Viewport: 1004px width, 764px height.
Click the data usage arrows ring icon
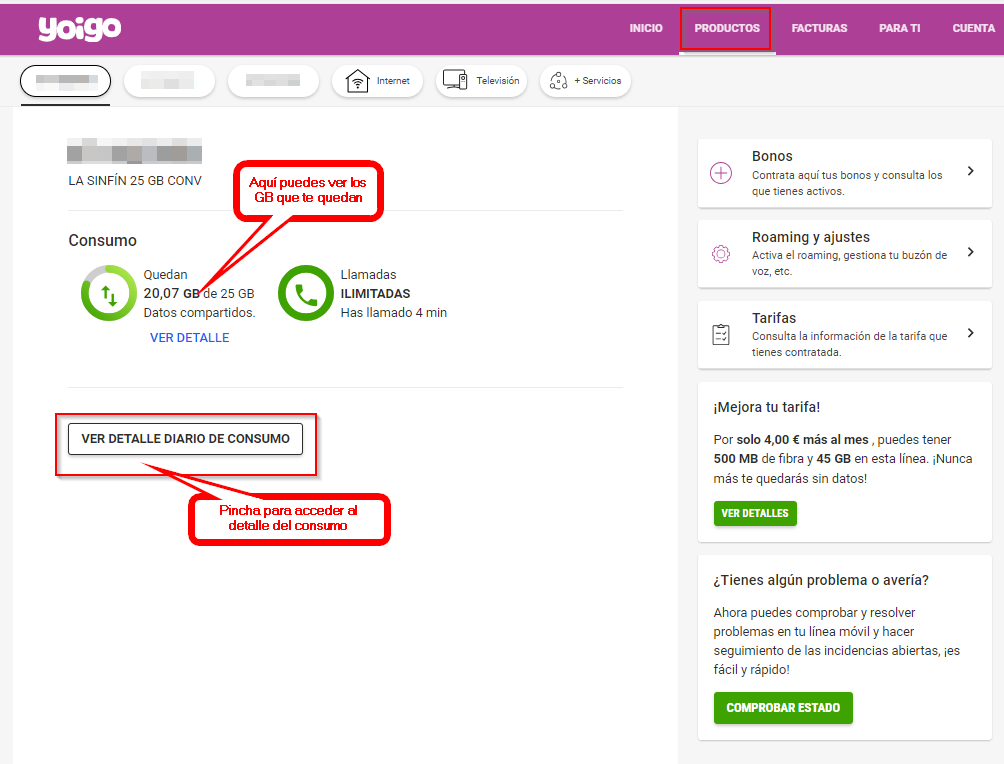pos(108,293)
